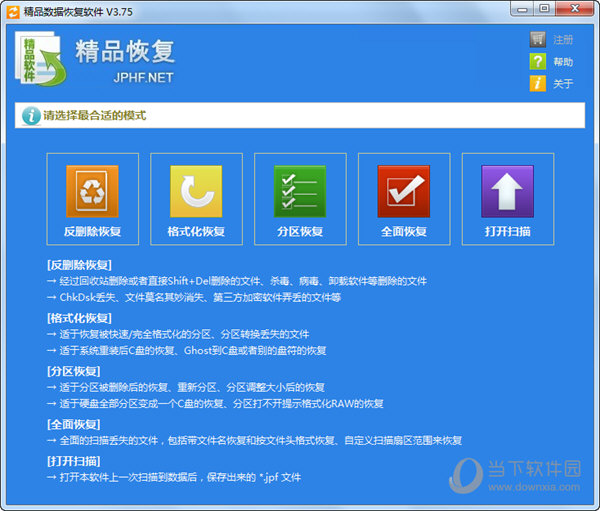
Task: Choose the 反删除恢复 button label
Action: coord(92,231)
